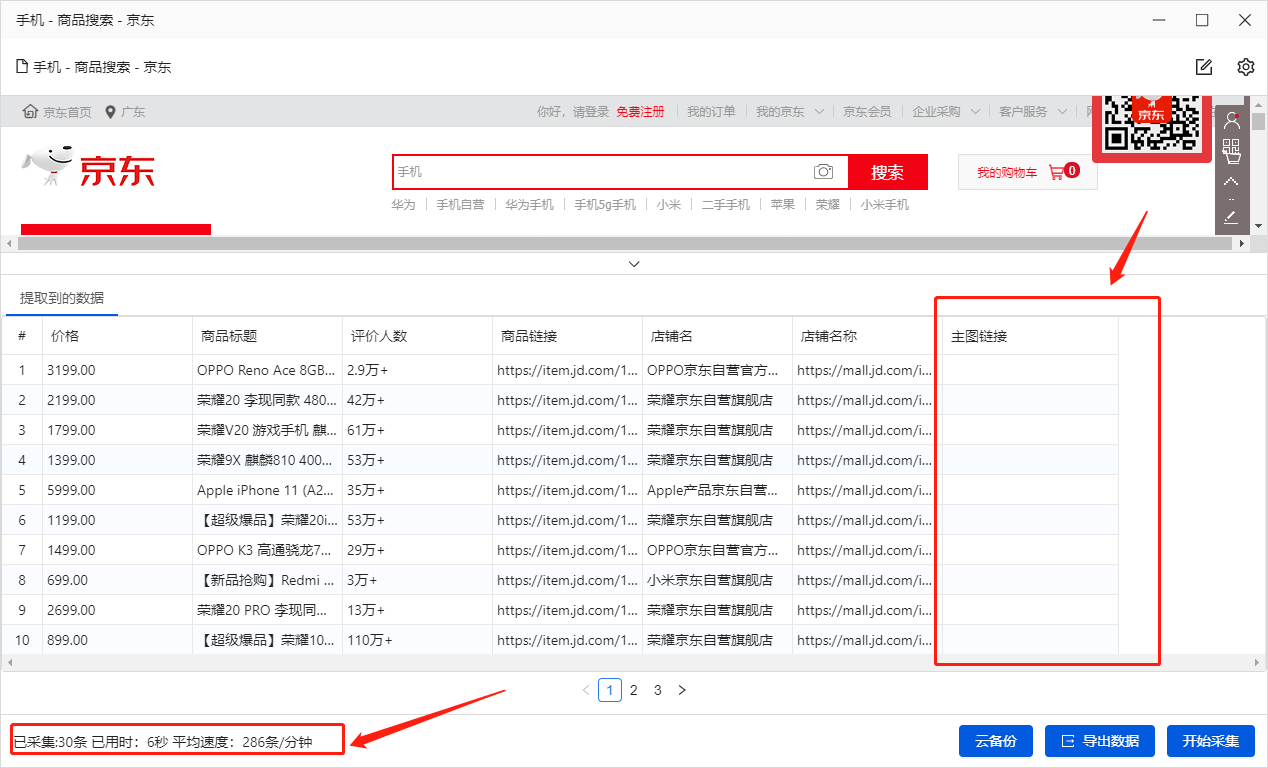Image resolution: width=1268 pixels, height=768 pixels.
Task: Click the 小米手机 hot search link
Action: tap(885, 205)
